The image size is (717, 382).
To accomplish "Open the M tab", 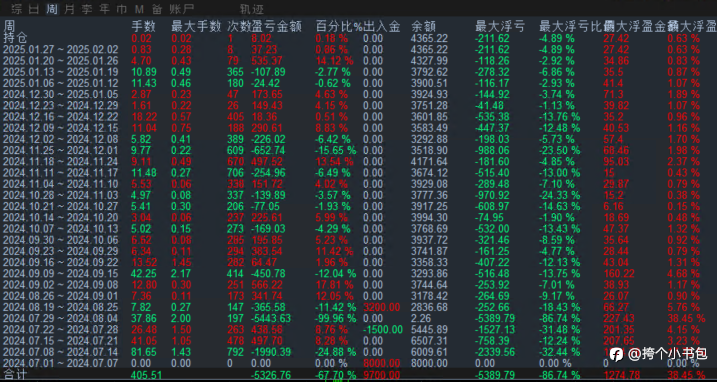I will coord(139,9).
